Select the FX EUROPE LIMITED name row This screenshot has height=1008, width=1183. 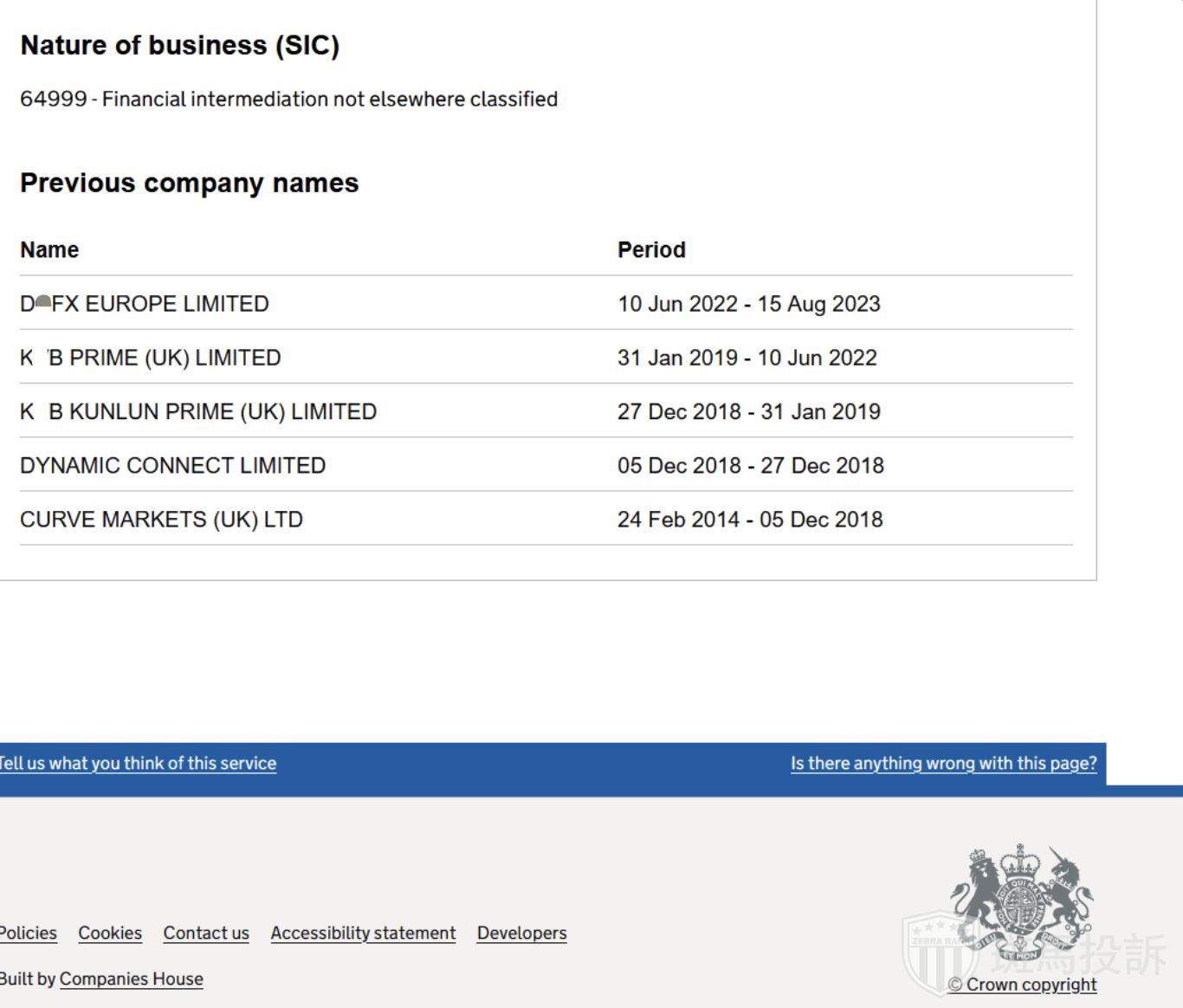pyautogui.click(x=145, y=304)
